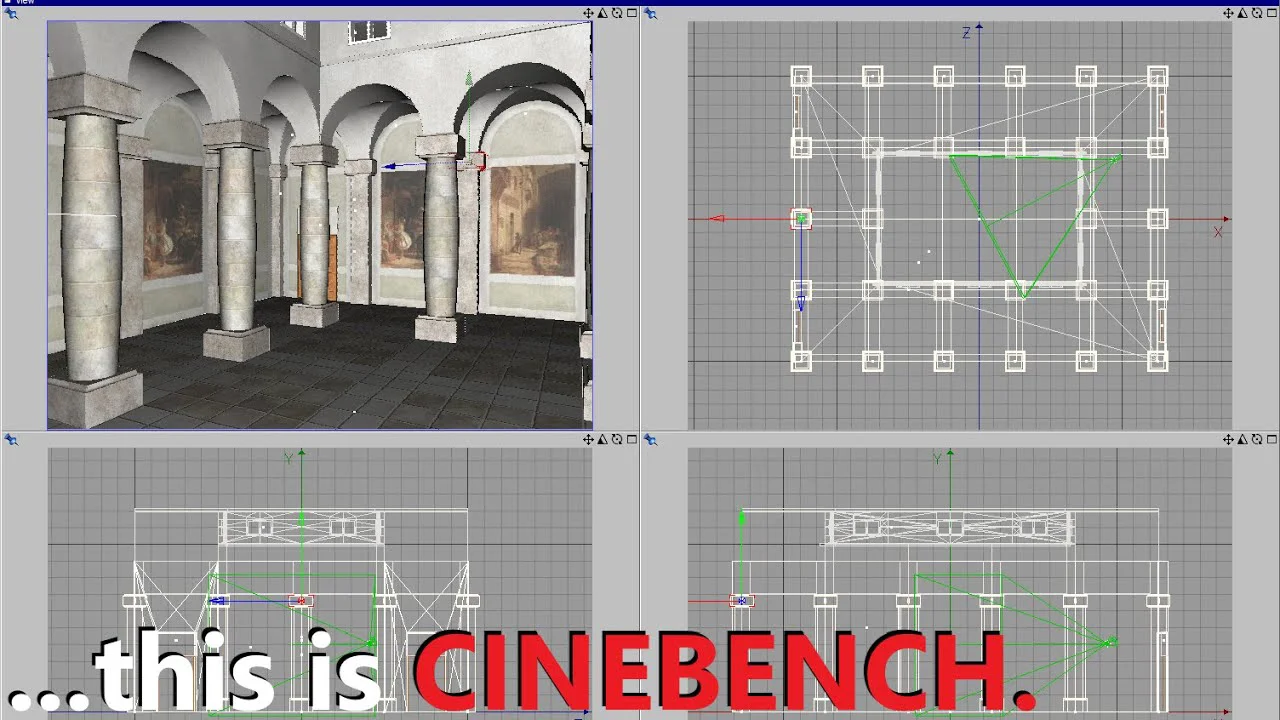Click the blue axis arrow handle in perspective view
The image size is (1280, 720).
[x=390, y=166]
